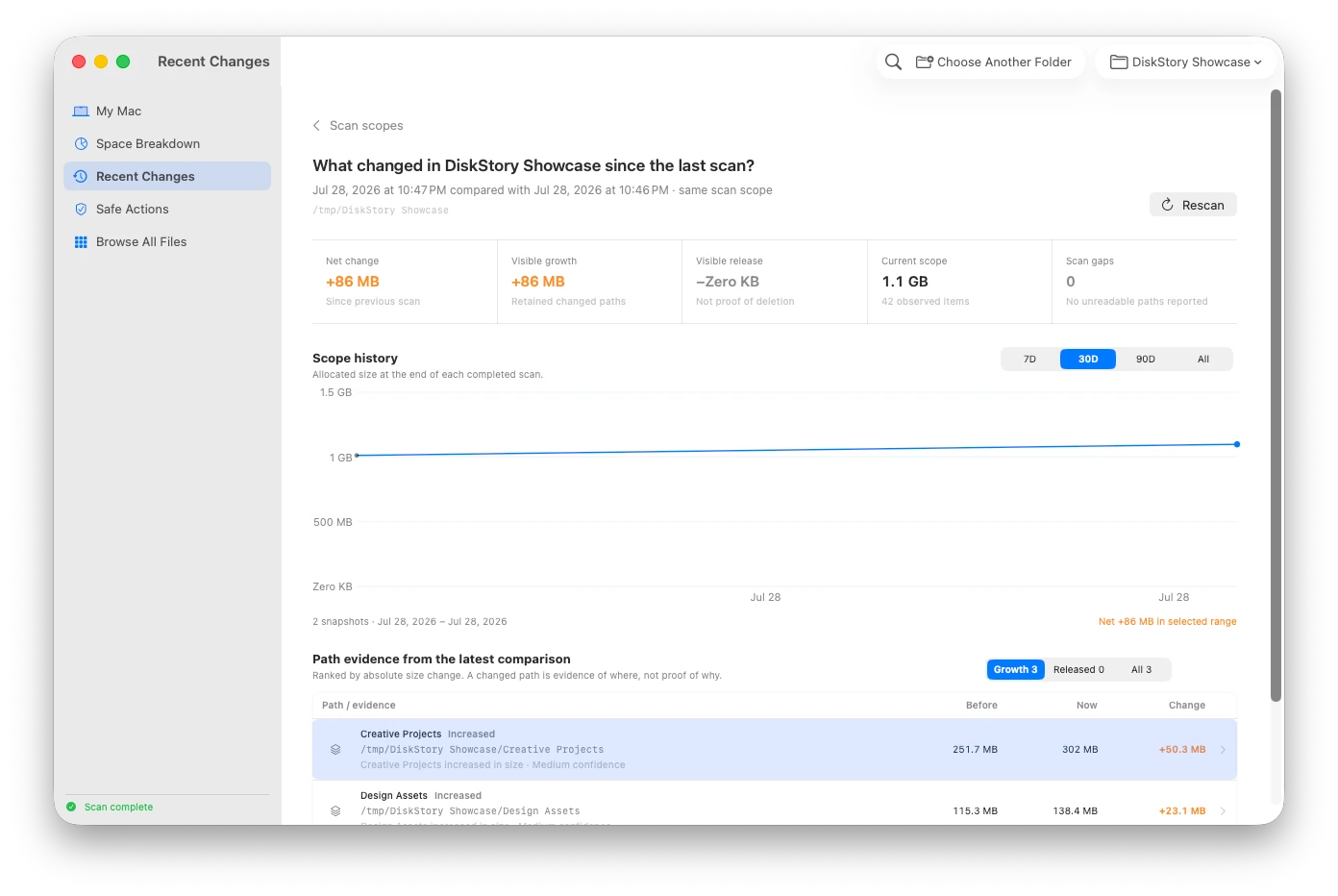Click the Now column header

[x=1087, y=706]
